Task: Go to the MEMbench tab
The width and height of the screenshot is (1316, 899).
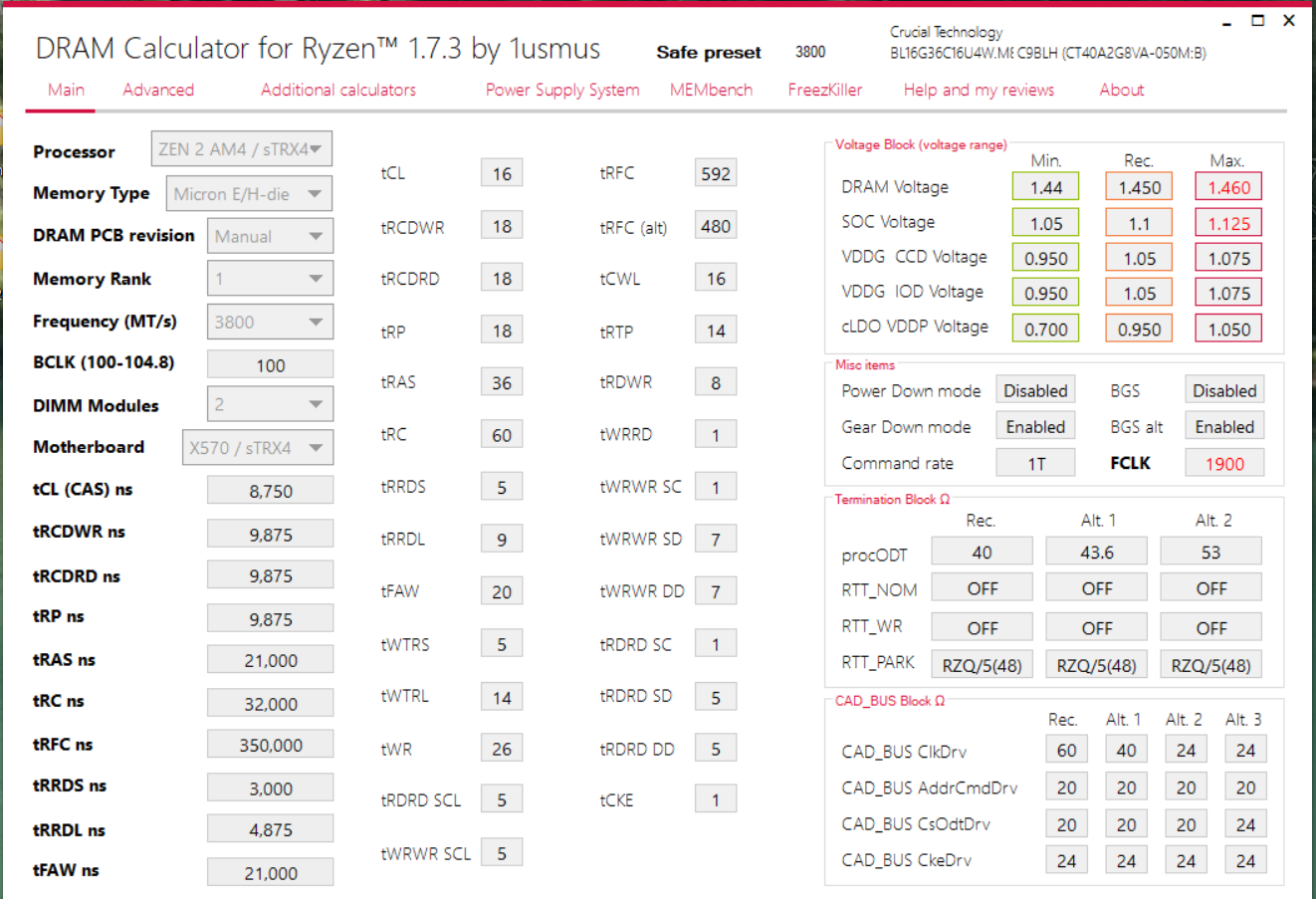Action: tap(711, 90)
